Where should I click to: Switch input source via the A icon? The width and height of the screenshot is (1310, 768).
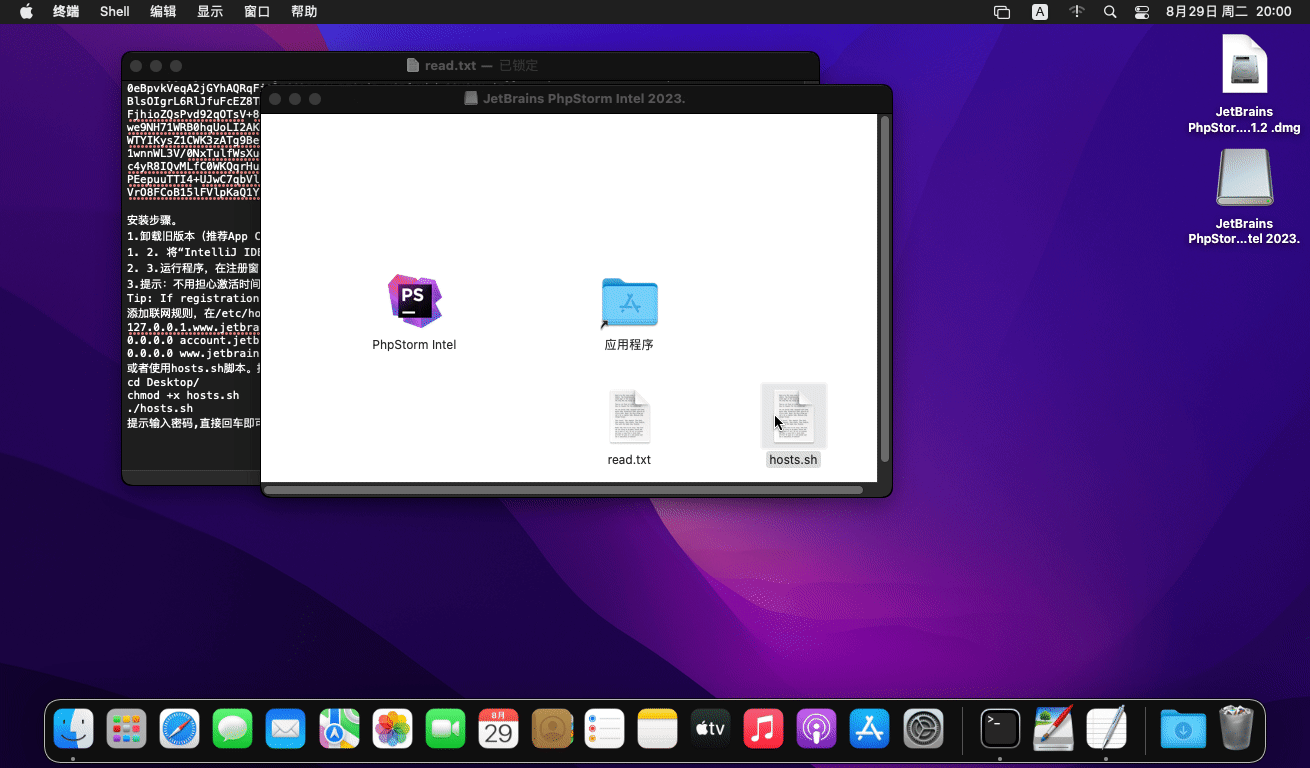point(1040,12)
